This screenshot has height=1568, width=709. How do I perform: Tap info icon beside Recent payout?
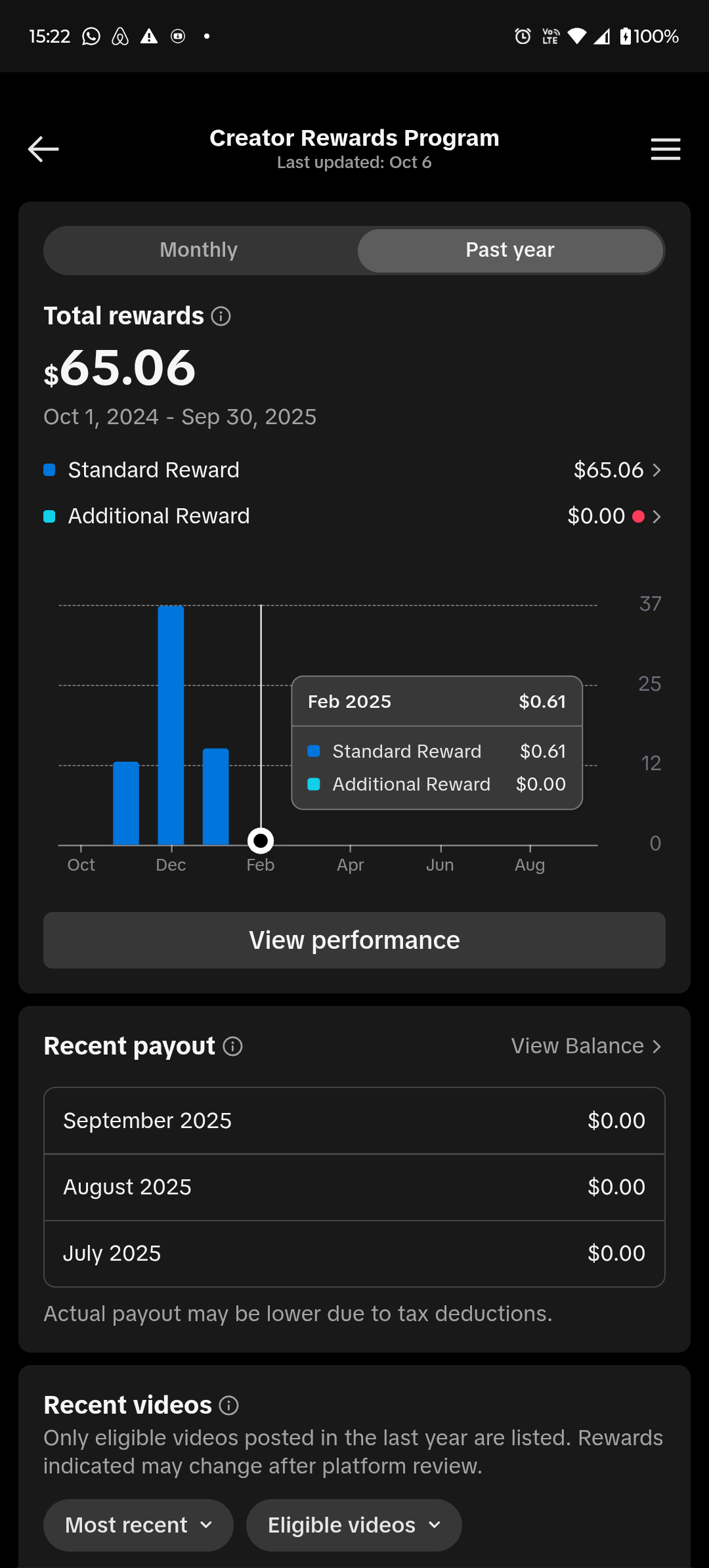(233, 1047)
